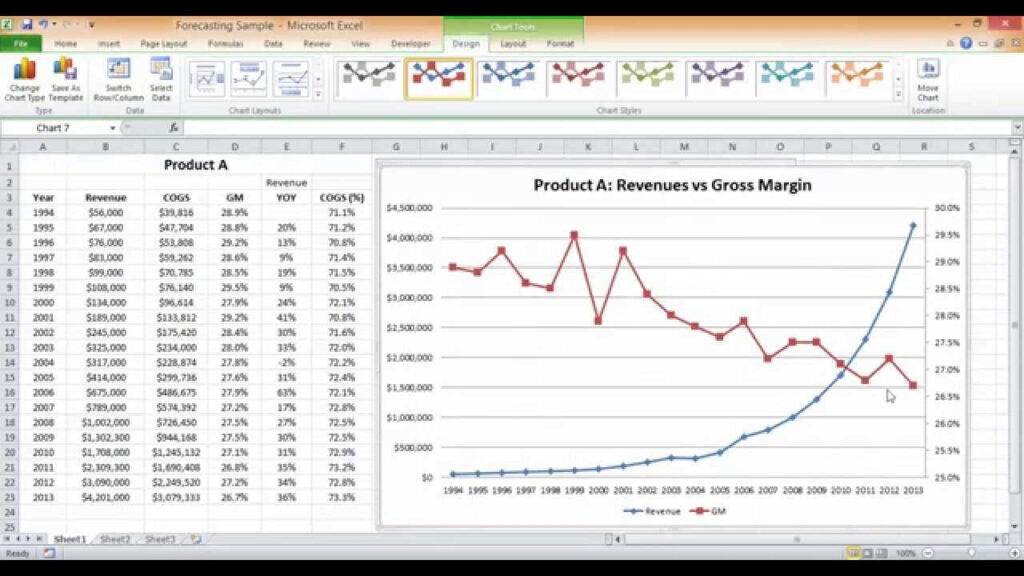The image size is (1024, 576).
Task: Open the Review ribbon tab
Action: click(317, 43)
